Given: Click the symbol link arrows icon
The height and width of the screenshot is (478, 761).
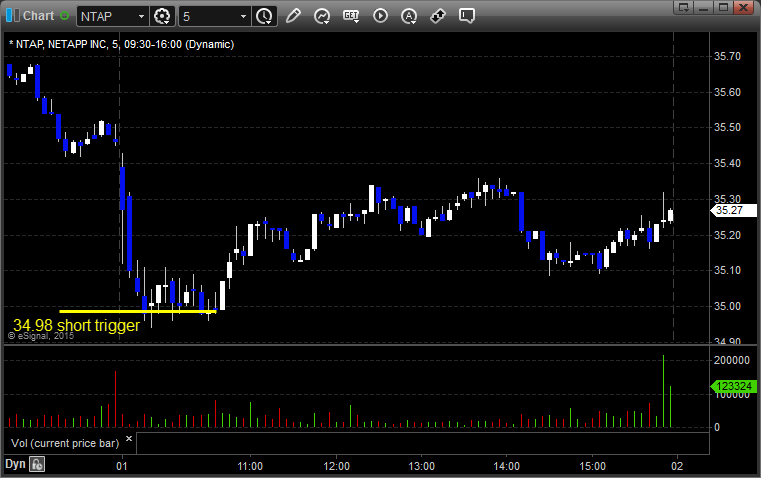Looking at the screenshot, I should coord(438,16).
